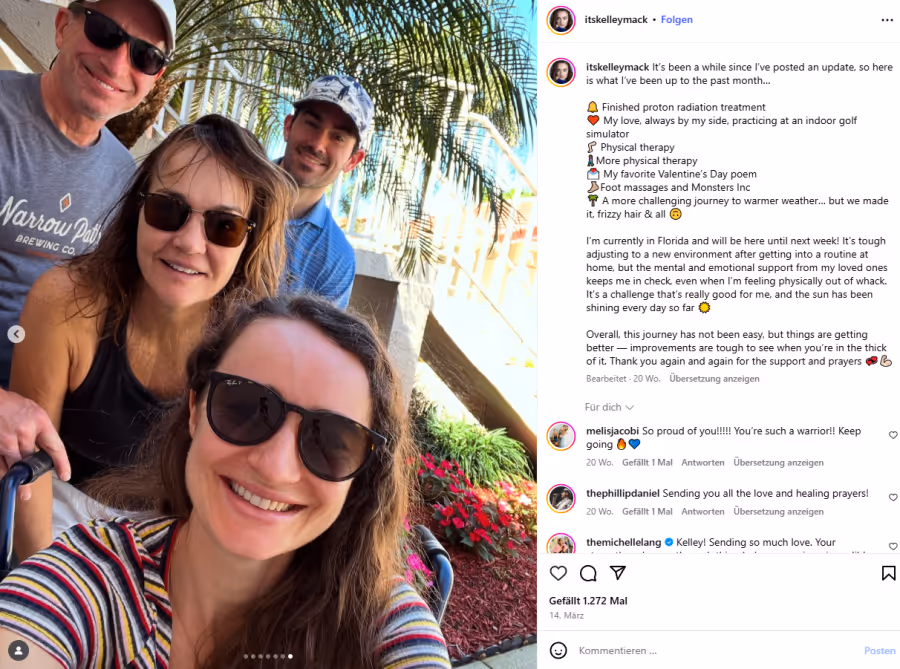Like thephillipdaniel's comment
Screen dimensions: 900x669
click(893, 497)
